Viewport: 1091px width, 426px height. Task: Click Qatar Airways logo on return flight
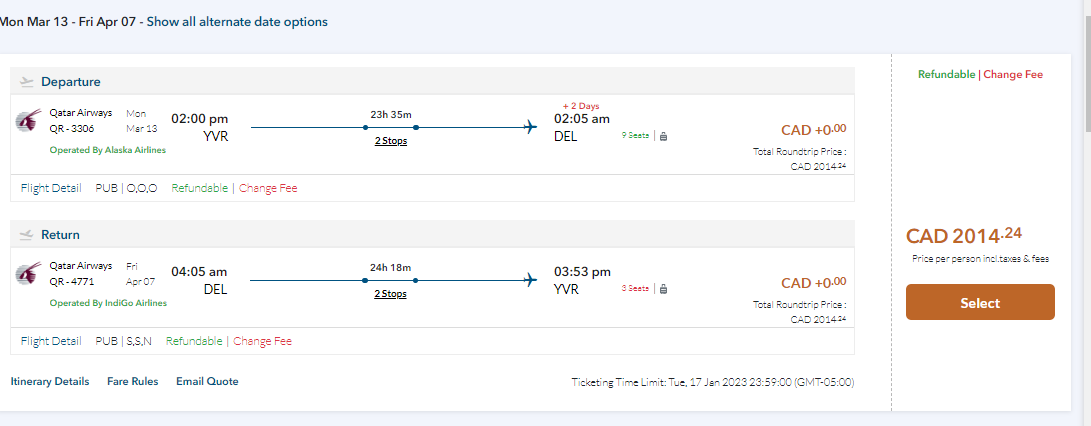coord(28,273)
